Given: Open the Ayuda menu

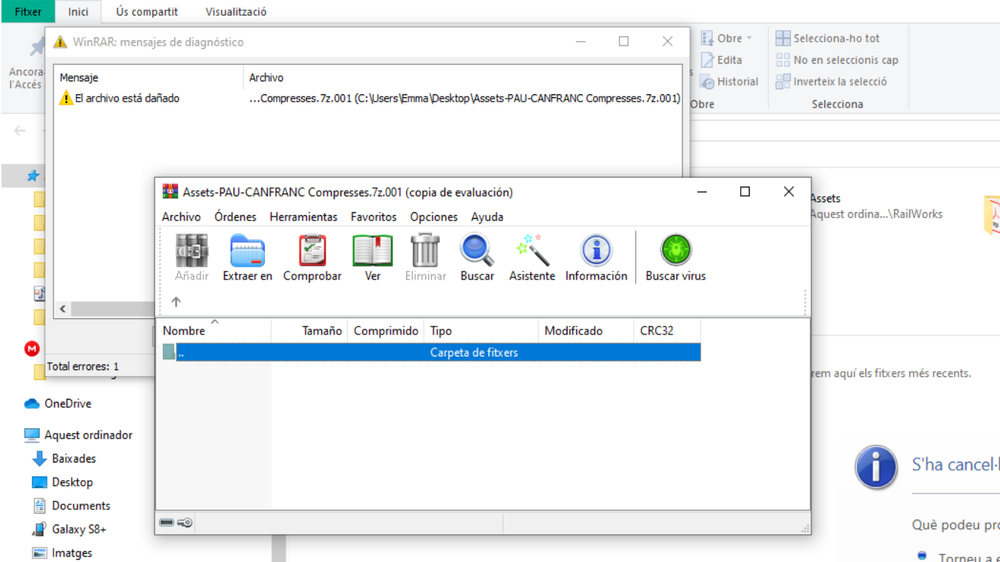Looking at the screenshot, I should 487,217.
